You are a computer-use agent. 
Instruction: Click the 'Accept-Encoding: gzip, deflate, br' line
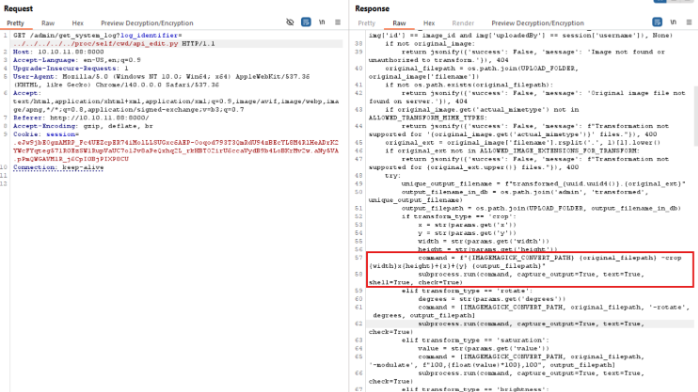83,126
